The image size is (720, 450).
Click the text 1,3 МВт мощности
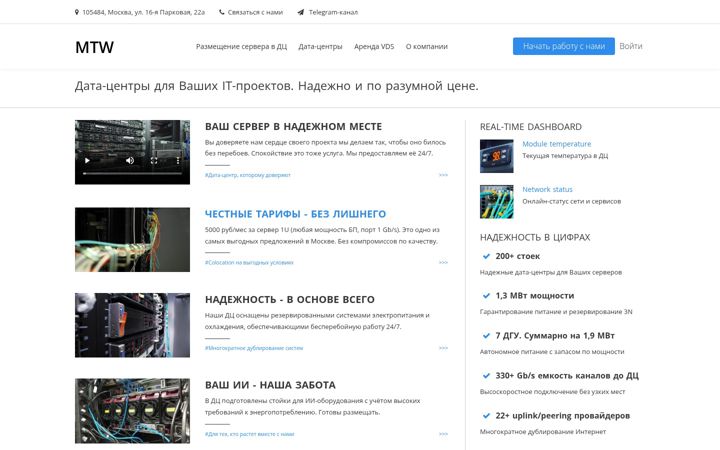click(x=535, y=296)
